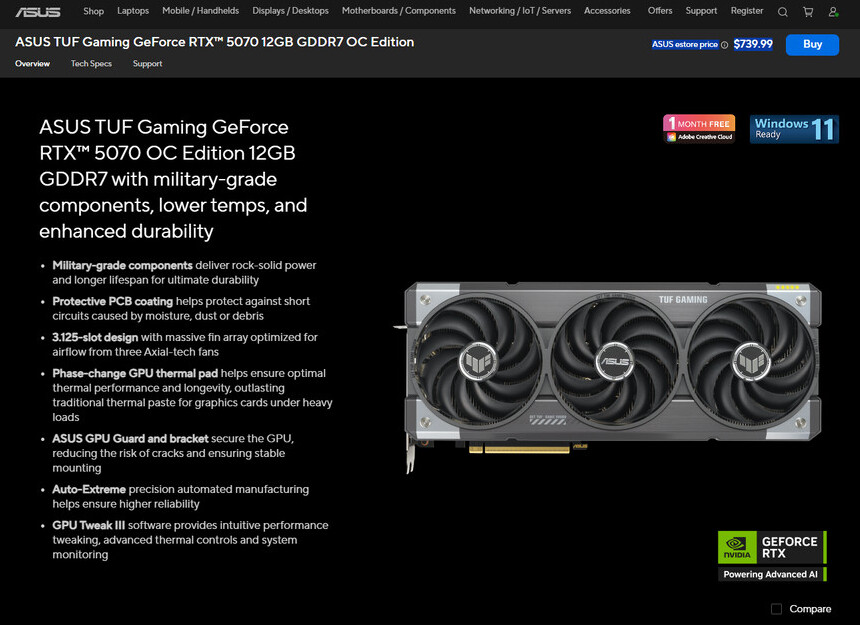860x625 pixels.
Task: Open the Accessories menu
Action: pos(607,11)
